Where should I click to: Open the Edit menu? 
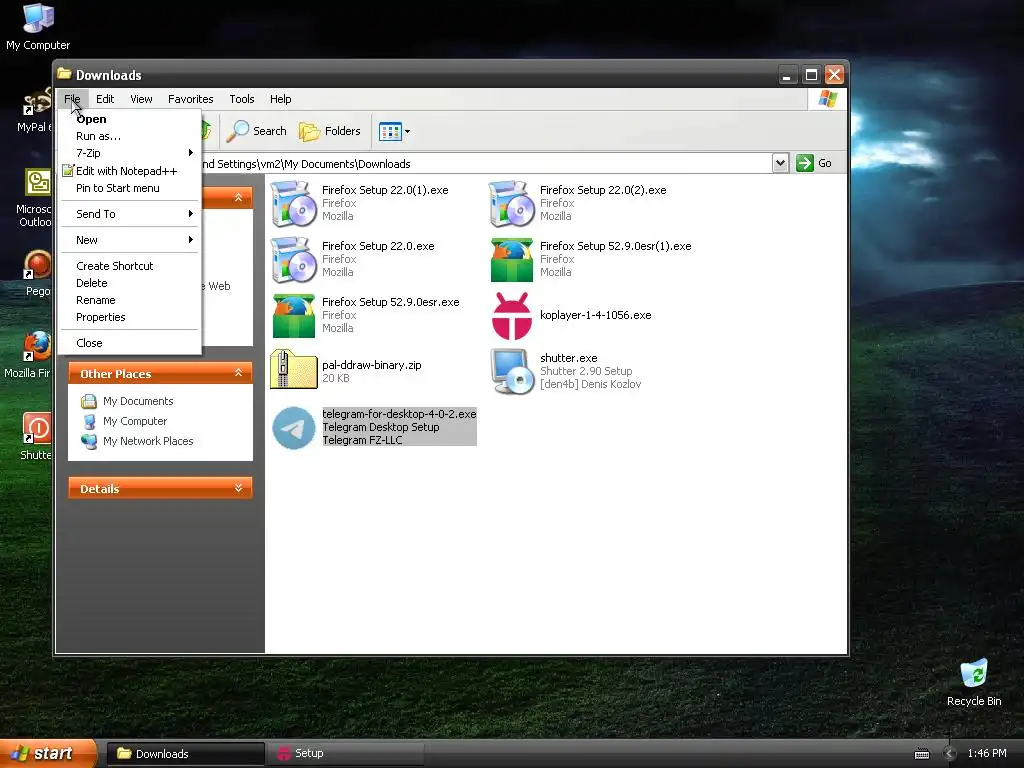click(104, 99)
